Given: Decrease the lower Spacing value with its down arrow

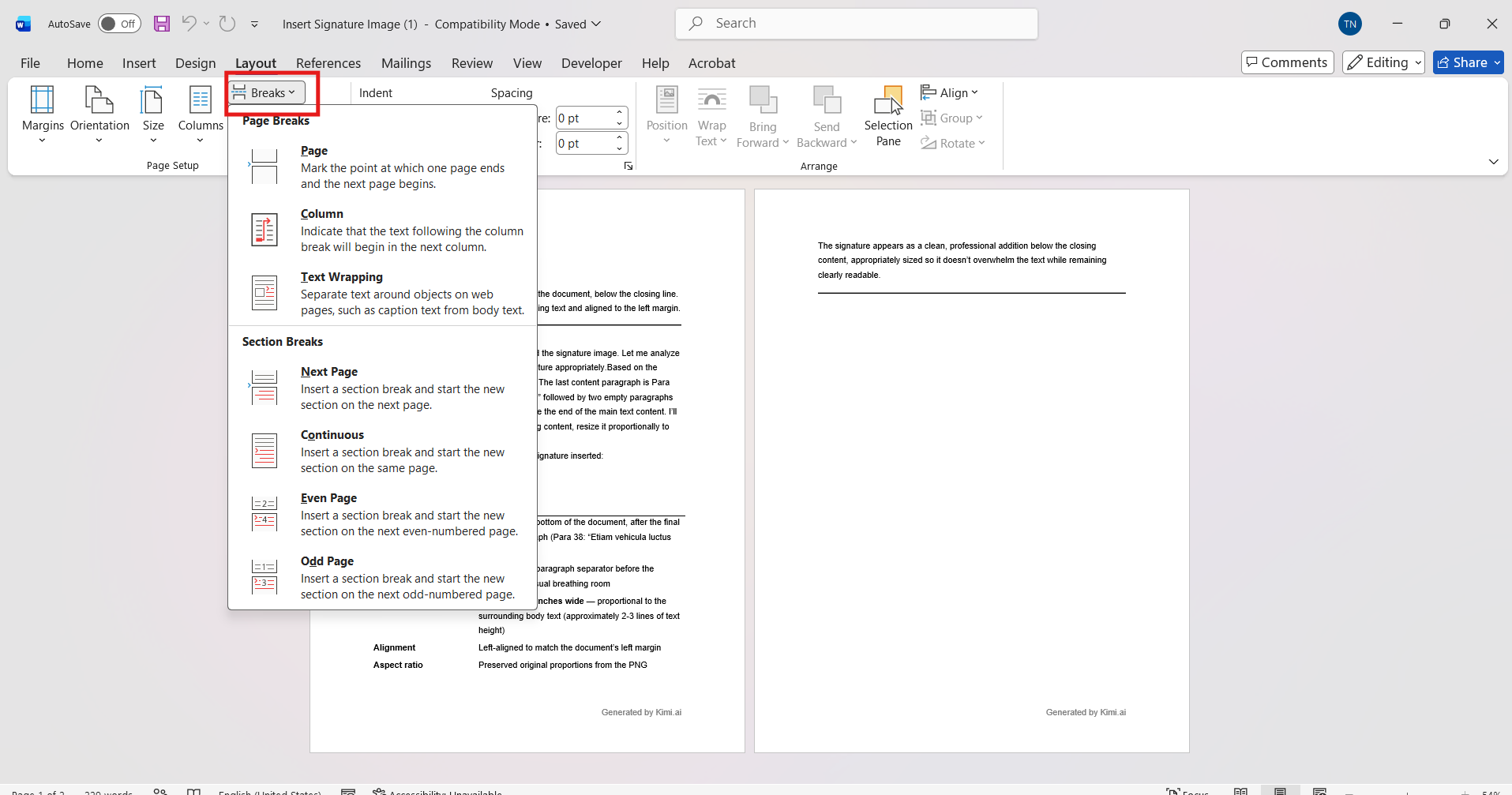Looking at the screenshot, I should pyautogui.click(x=620, y=149).
